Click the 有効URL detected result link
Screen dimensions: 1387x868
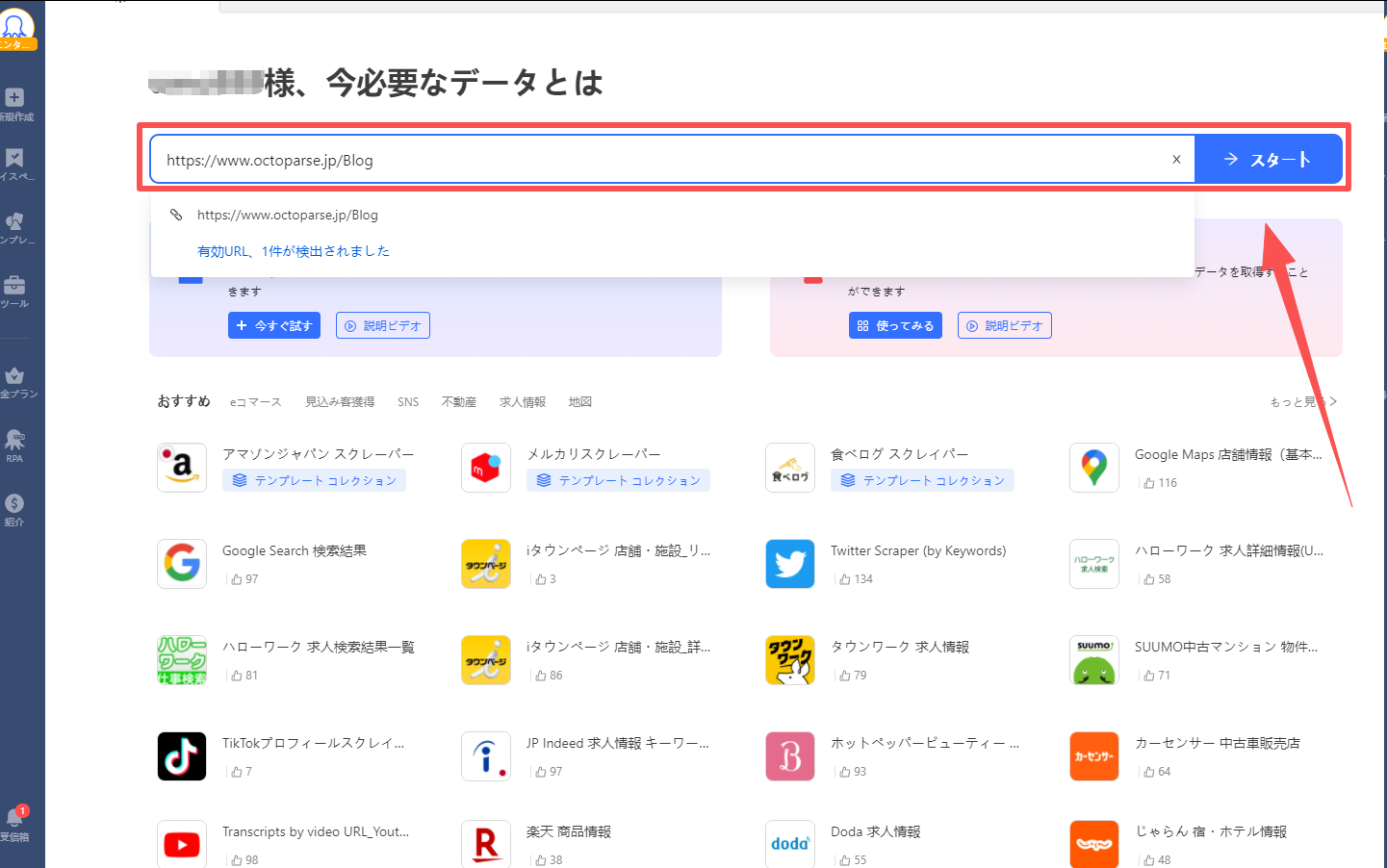click(x=292, y=249)
